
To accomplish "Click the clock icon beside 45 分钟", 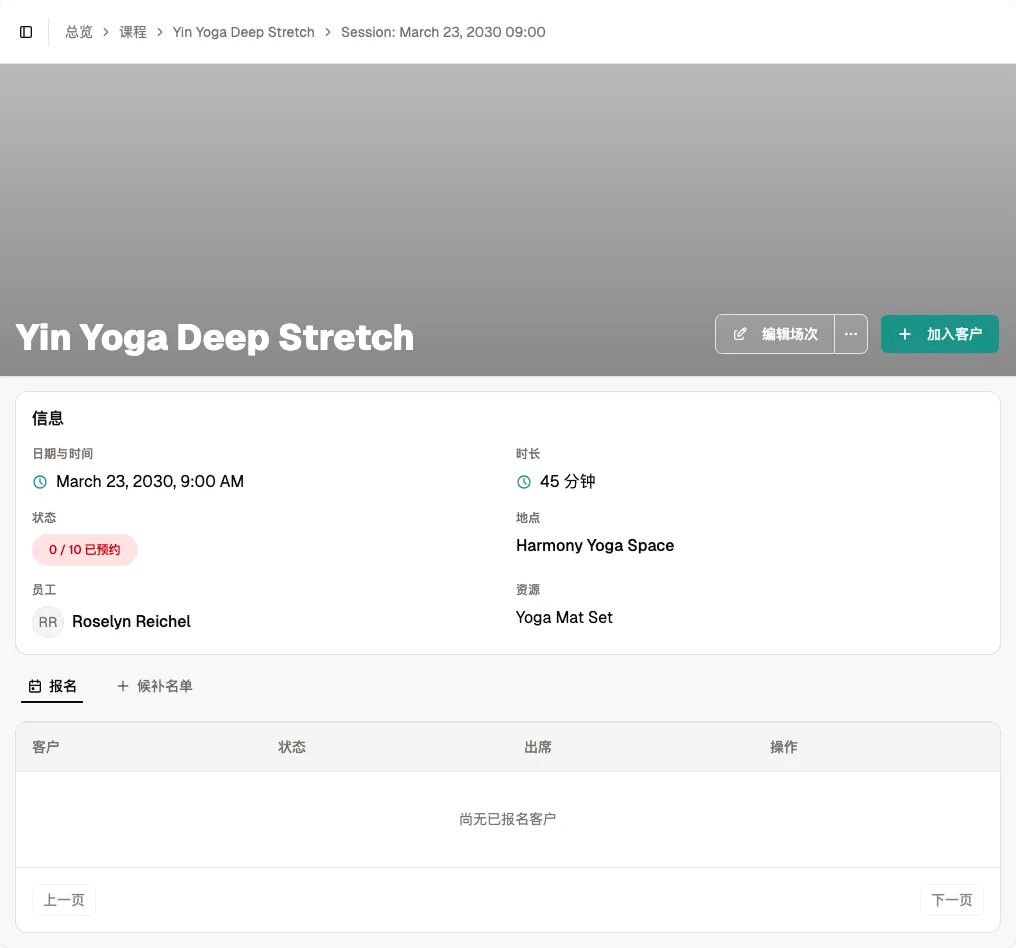I will pyautogui.click(x=524, y=481).
